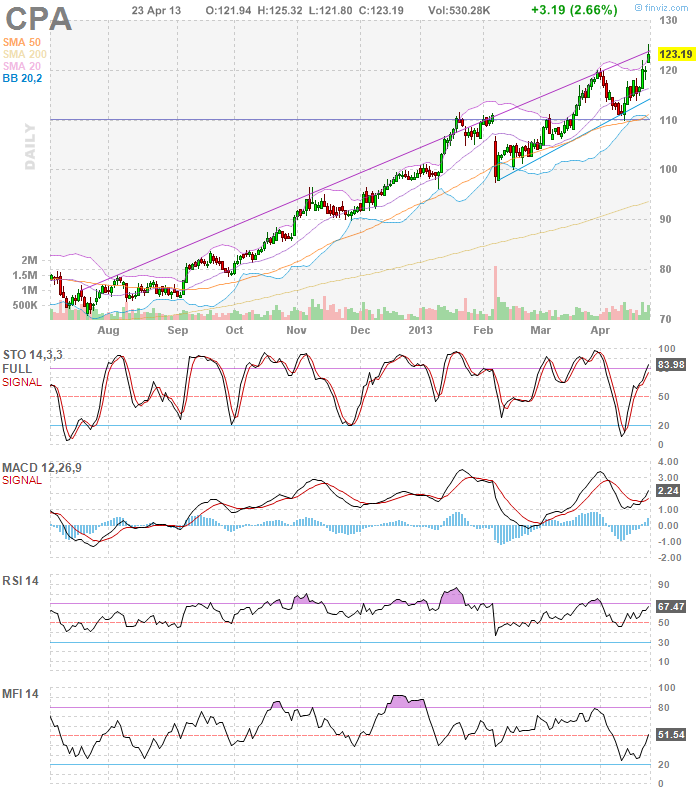This screenshot has height=792, width=700.
Task: Click the MACD 12,26,9 indicator label
Action: tap(37, 467)
